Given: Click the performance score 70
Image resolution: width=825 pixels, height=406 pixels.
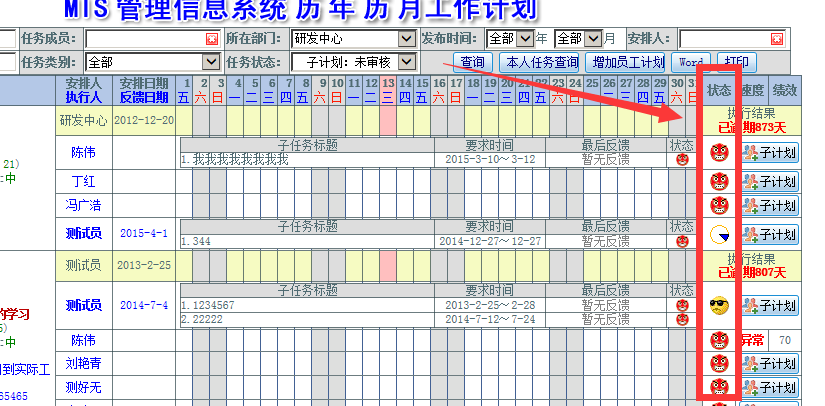Looking at the screenshot, I should tap(784, 340).
